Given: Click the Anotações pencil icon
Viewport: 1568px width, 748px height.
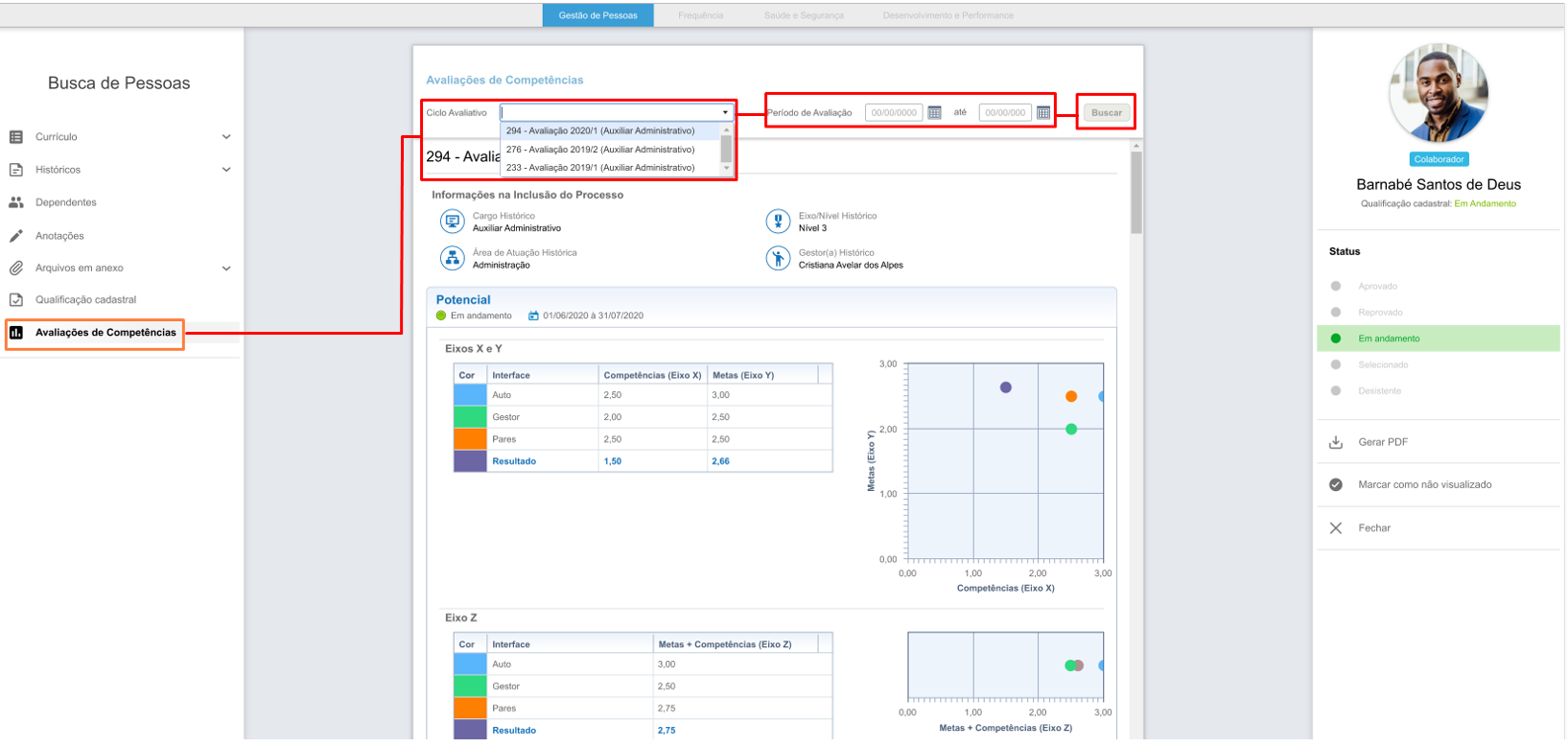Looking at the screenshot, I should click(x=16, y=236).
